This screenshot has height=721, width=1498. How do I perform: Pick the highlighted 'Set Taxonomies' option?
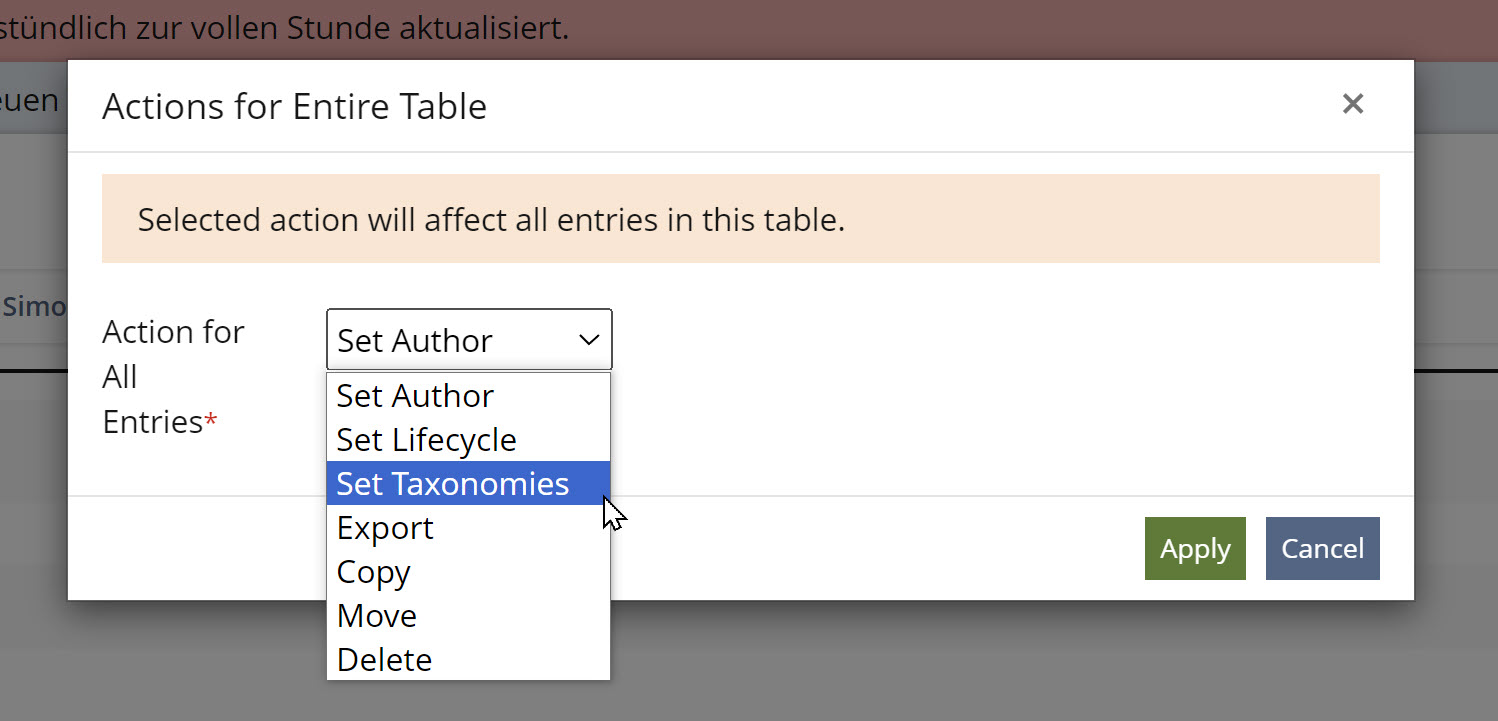pyautogui.click(x=452, y=484)
